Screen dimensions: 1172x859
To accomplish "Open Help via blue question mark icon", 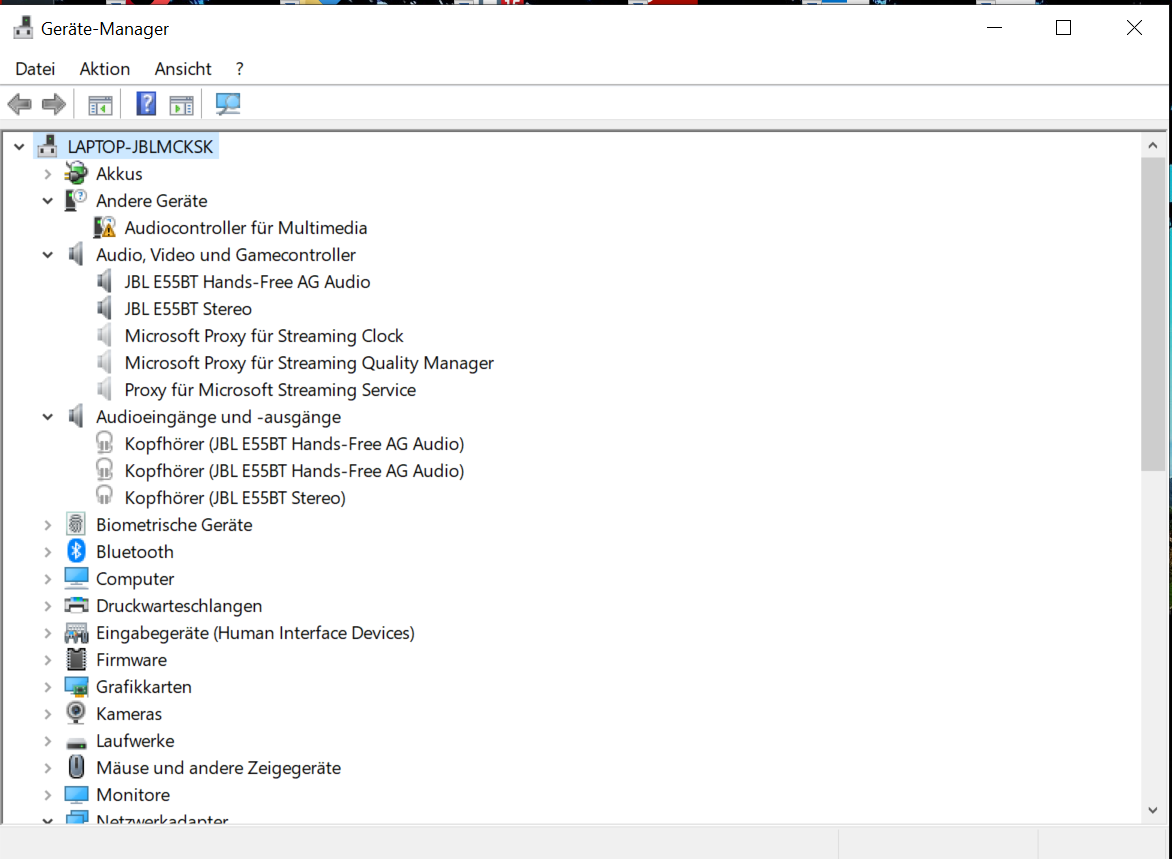I will 146,104.
